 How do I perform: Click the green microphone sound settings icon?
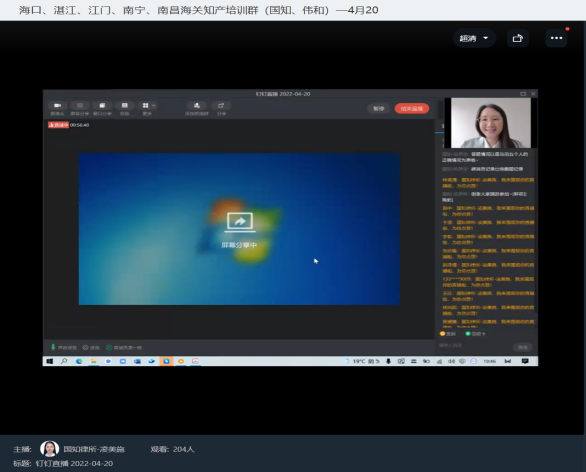(53, 348)
